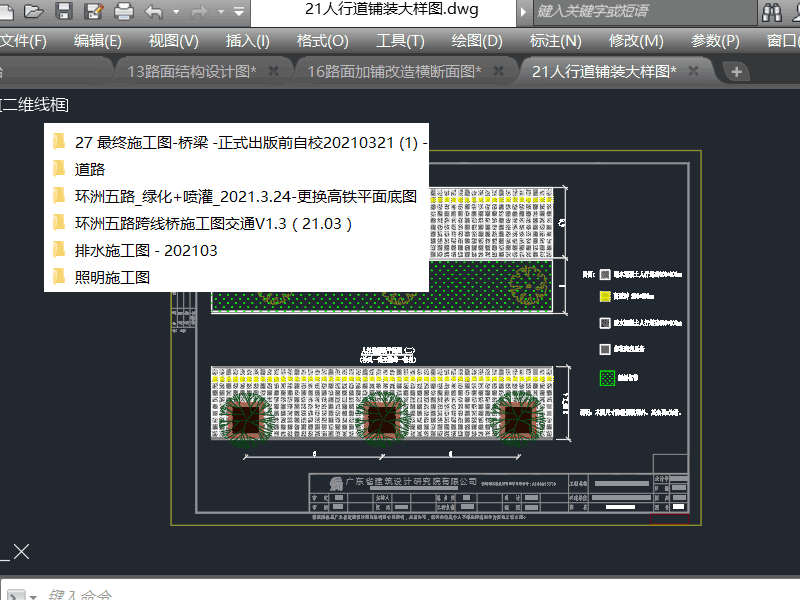The image size is (800, 600).
Task: Click the command line input field
Action: pyautogui.click(x=418, y=594)
